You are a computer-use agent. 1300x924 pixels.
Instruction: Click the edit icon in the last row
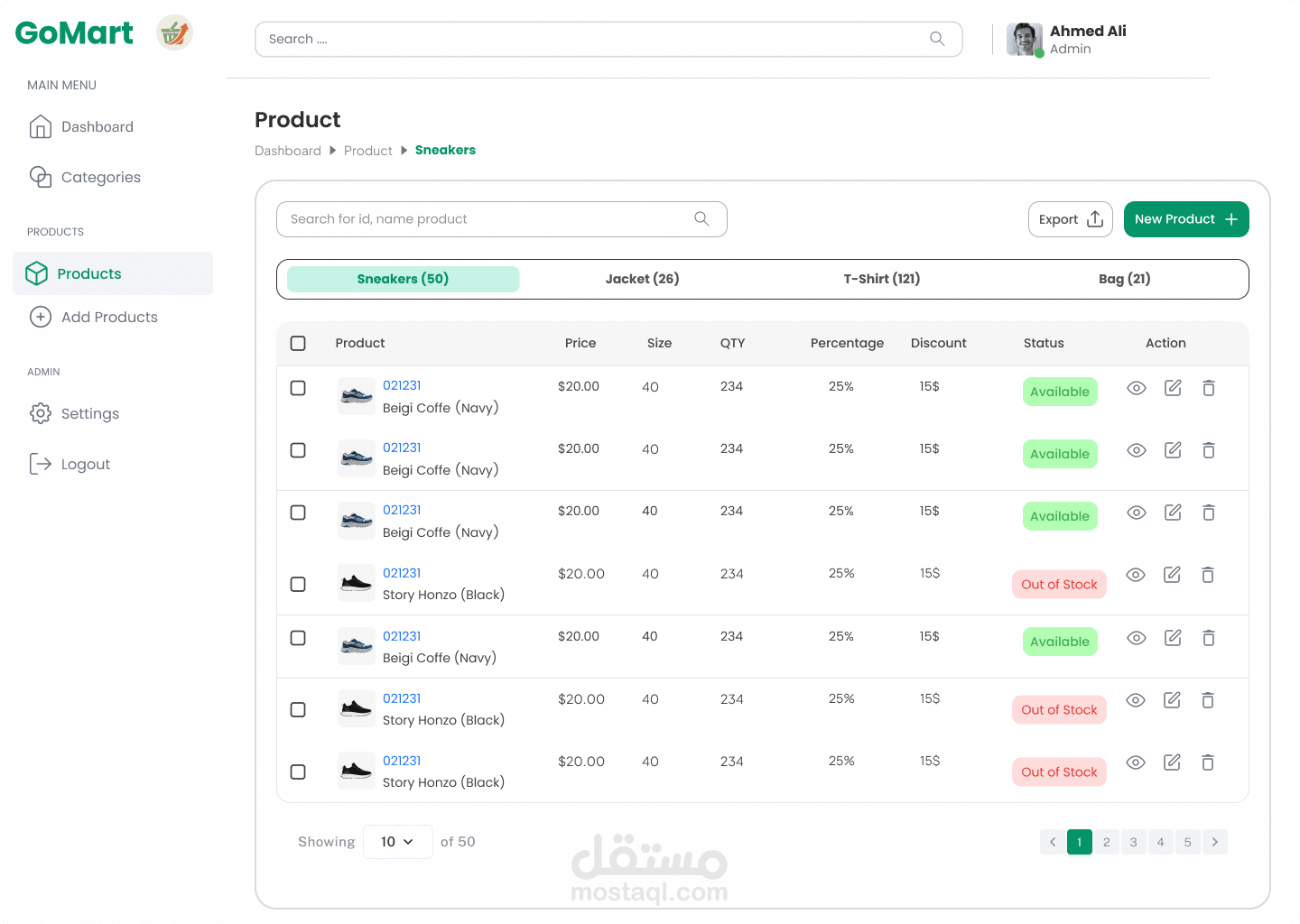(1172, 762)
